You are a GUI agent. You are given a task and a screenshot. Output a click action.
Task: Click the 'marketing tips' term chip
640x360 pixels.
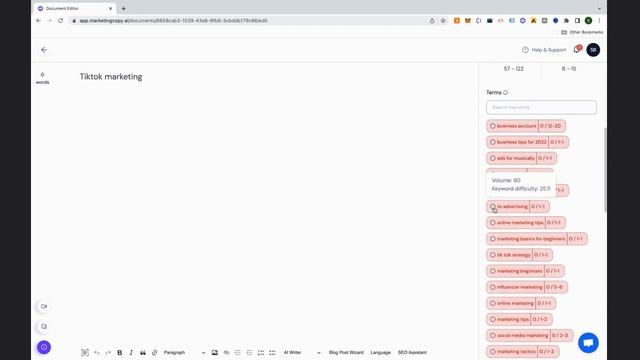pyautogui.click(x=519, y=320)
